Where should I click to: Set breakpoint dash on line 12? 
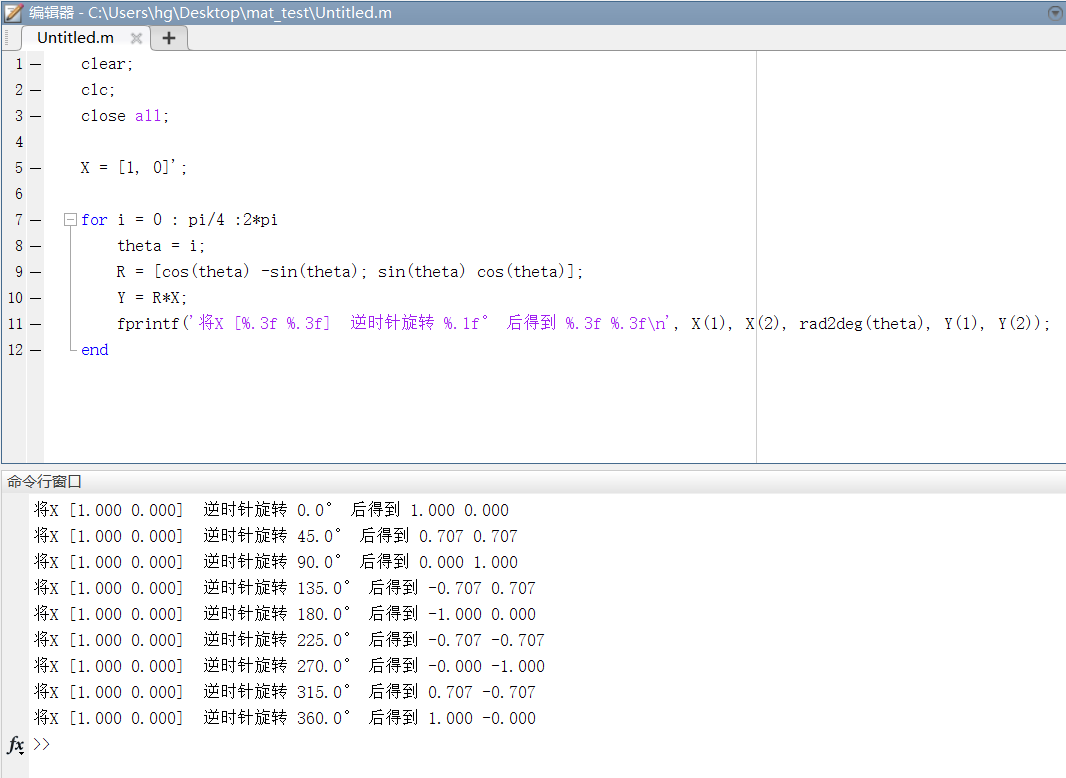(x=35, y=350)
